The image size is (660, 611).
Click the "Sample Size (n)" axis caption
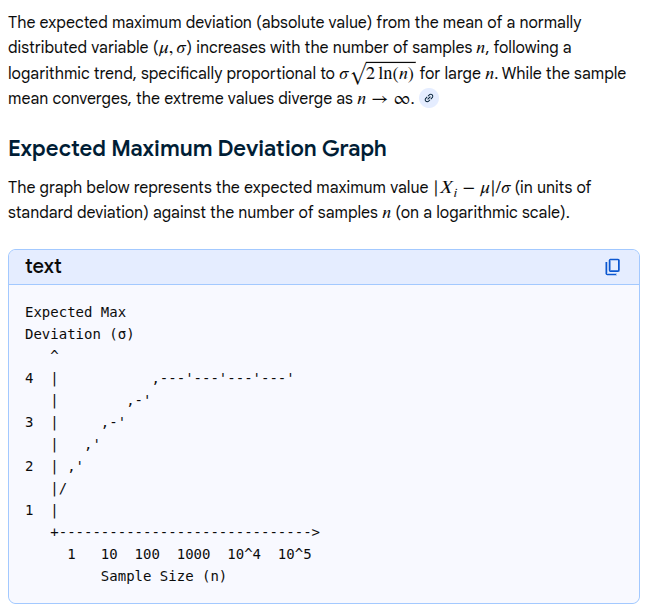[163, 576]
